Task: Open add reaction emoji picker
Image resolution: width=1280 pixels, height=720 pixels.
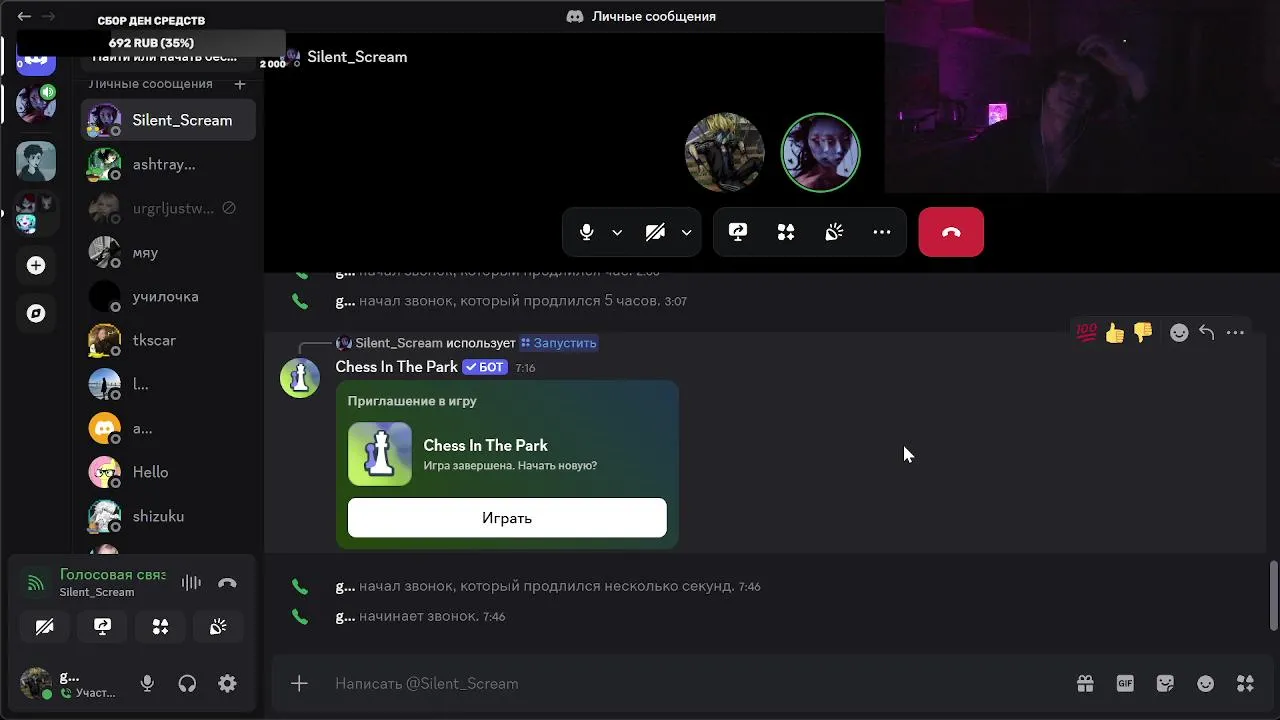Action: pos(1179,333)
